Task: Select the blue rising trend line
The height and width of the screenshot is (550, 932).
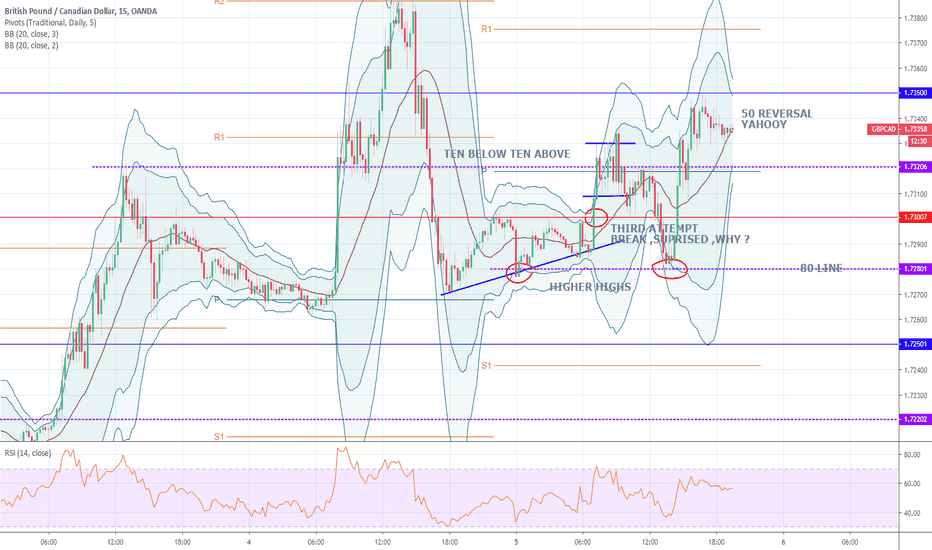Action: tap(520, 270)
